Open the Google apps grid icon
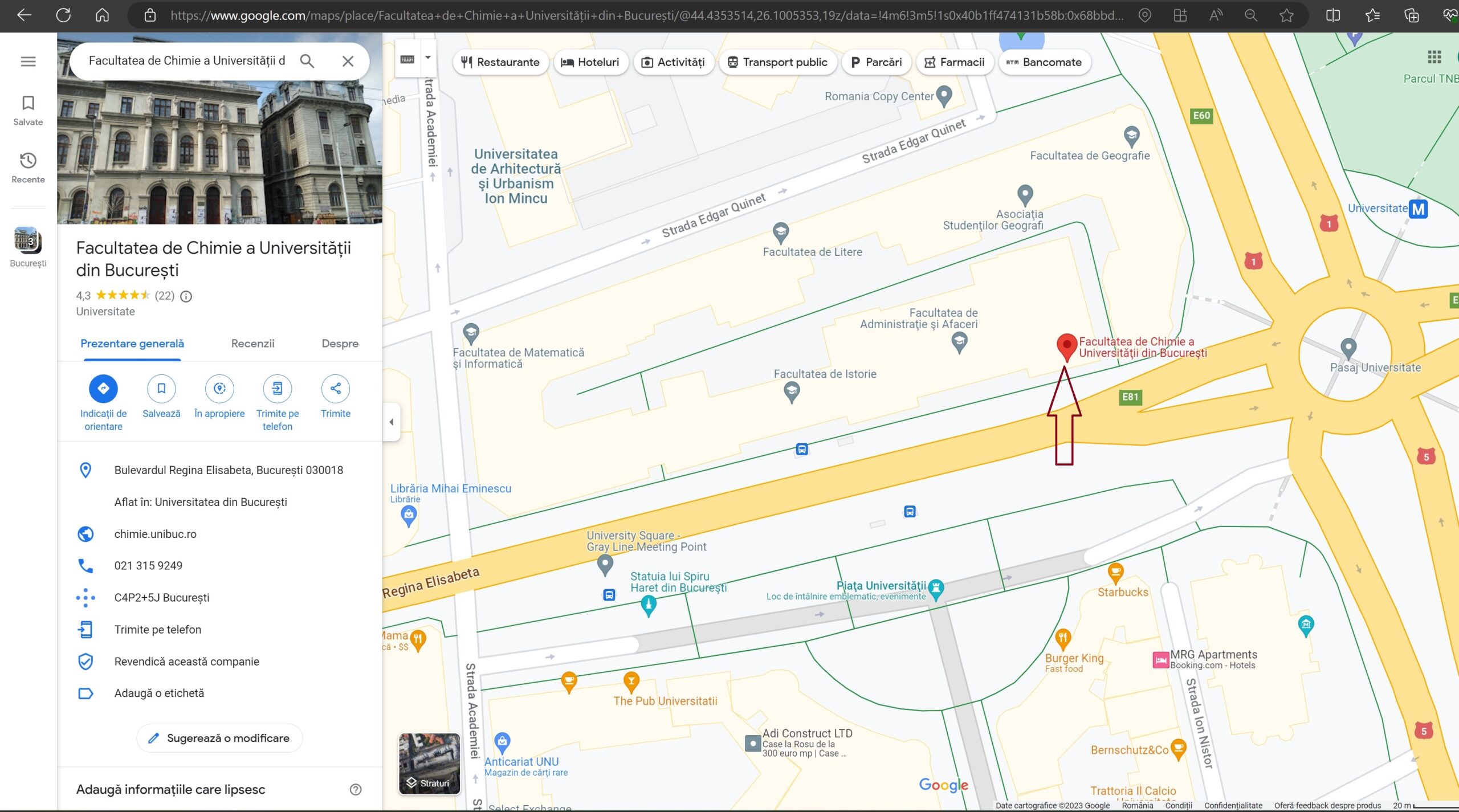This screenshot has width=1459, height=812. click(1434, 57)
